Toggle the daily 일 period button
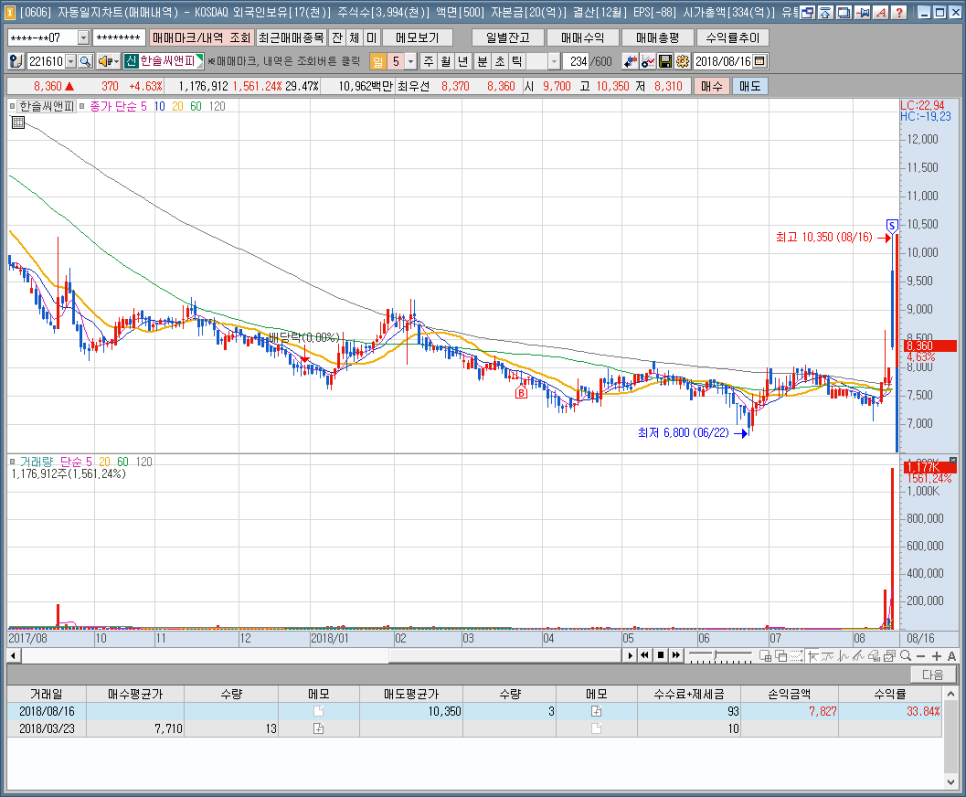 click(x=378, y=62)
